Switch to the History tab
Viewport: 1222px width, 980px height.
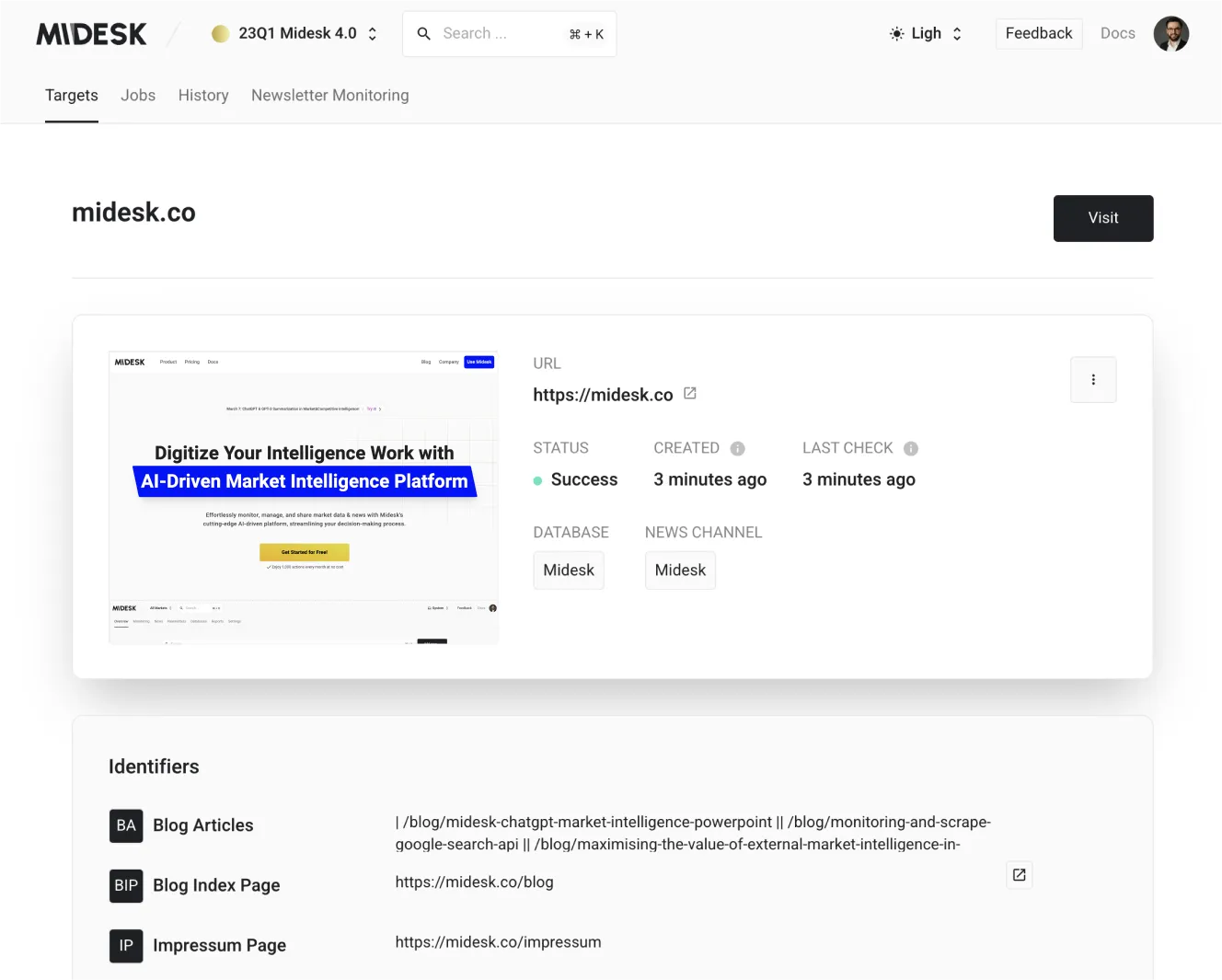click(x=203, y=95)
